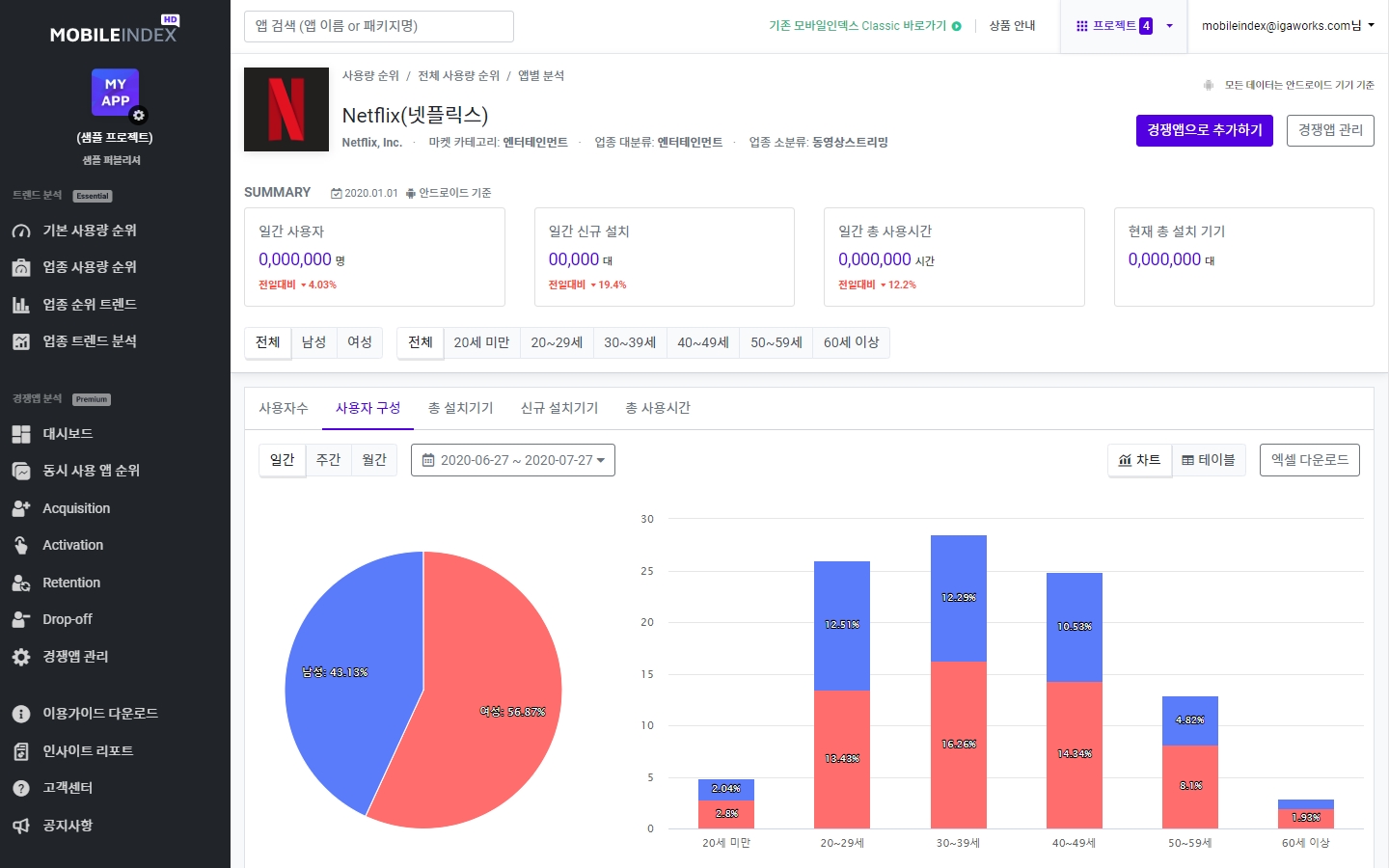Select the 40~49세 age filter
The width and height of the screenshot is (1389, 868).
703,342
